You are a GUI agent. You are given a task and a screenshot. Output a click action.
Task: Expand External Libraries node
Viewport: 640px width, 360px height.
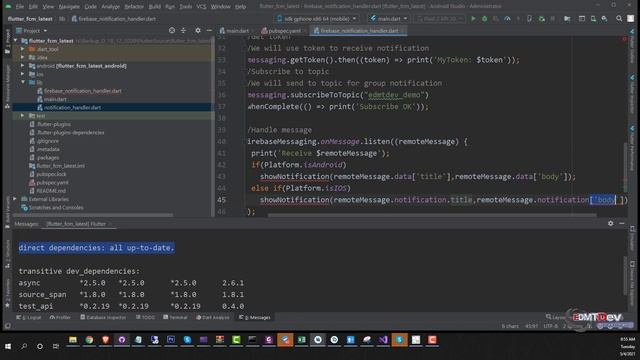click(x=15, y=199)
